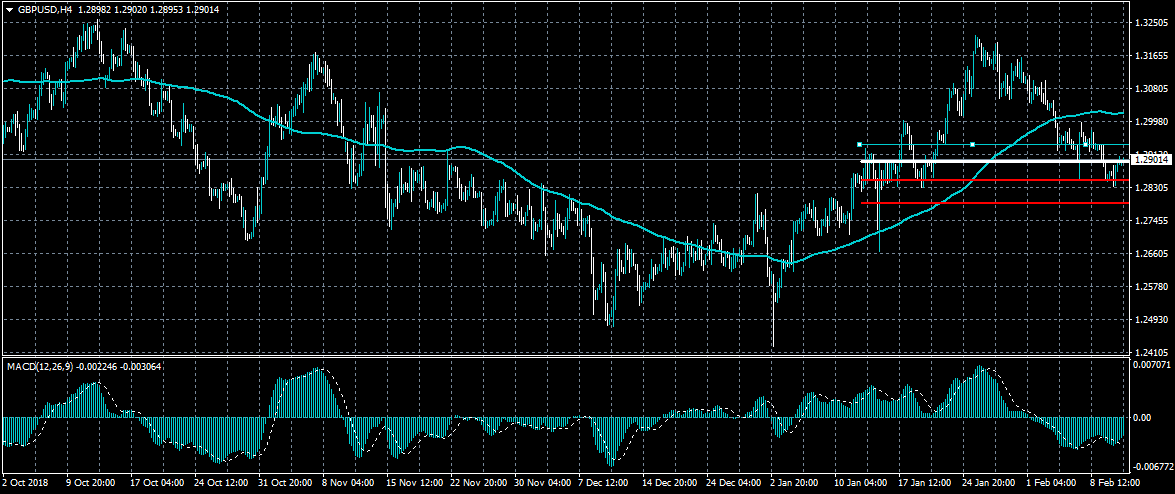Grab the leftmost handle of the cyan line

tap(860, 145)
